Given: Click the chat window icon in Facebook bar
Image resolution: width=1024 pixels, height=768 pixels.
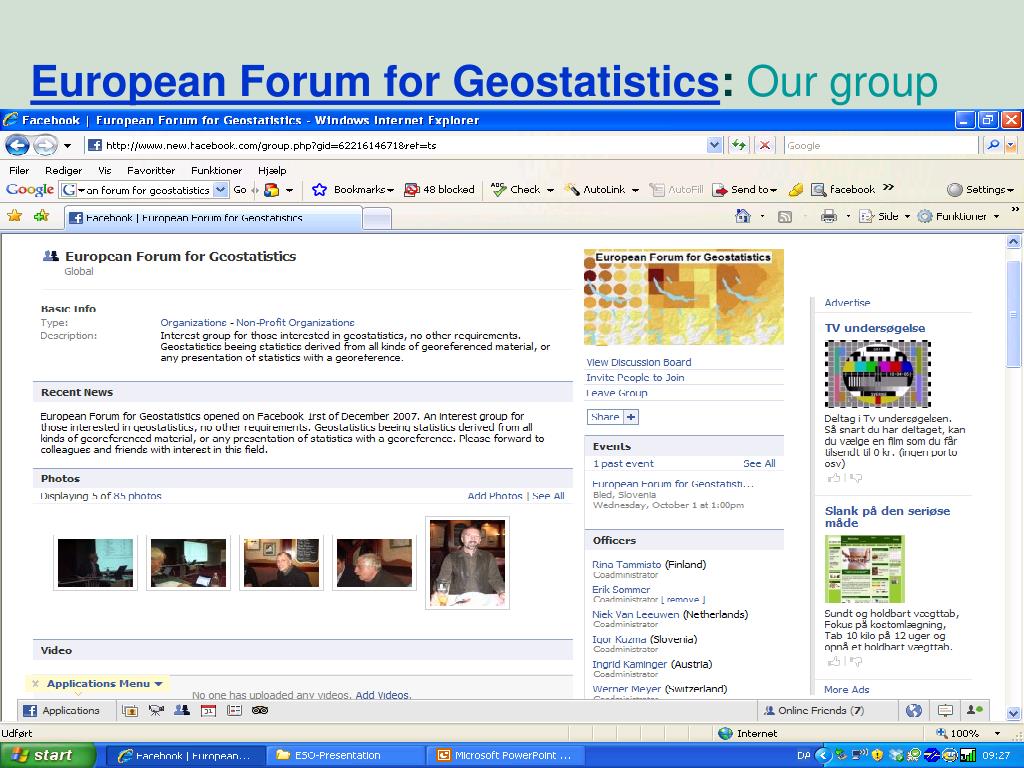Looking at the screenshot, I should point(945,711).
